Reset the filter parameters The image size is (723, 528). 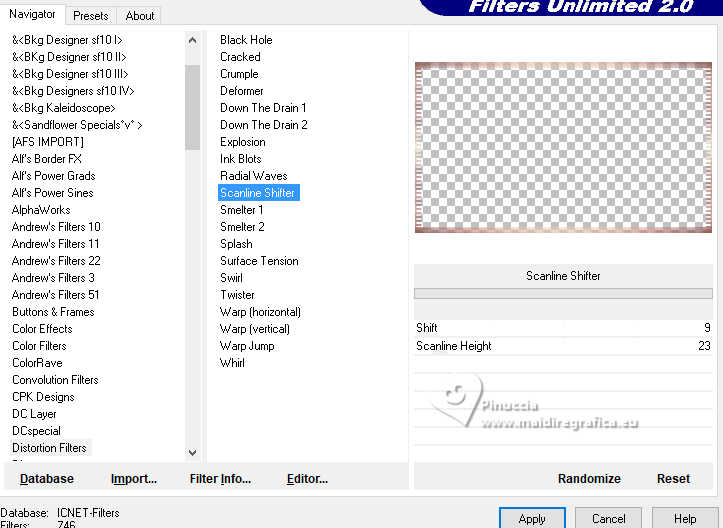coord(673,479)
